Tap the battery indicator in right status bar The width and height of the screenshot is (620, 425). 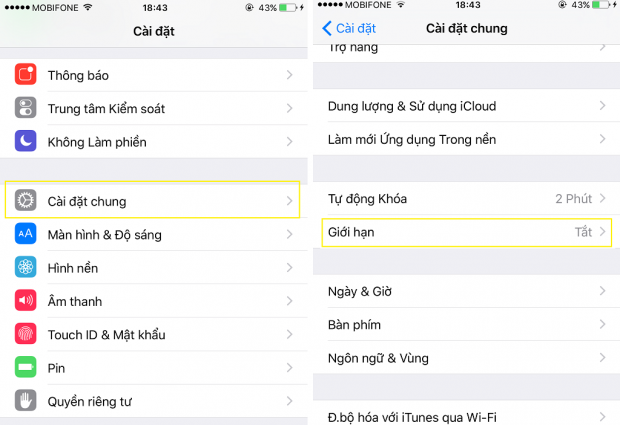click(601, 5)
